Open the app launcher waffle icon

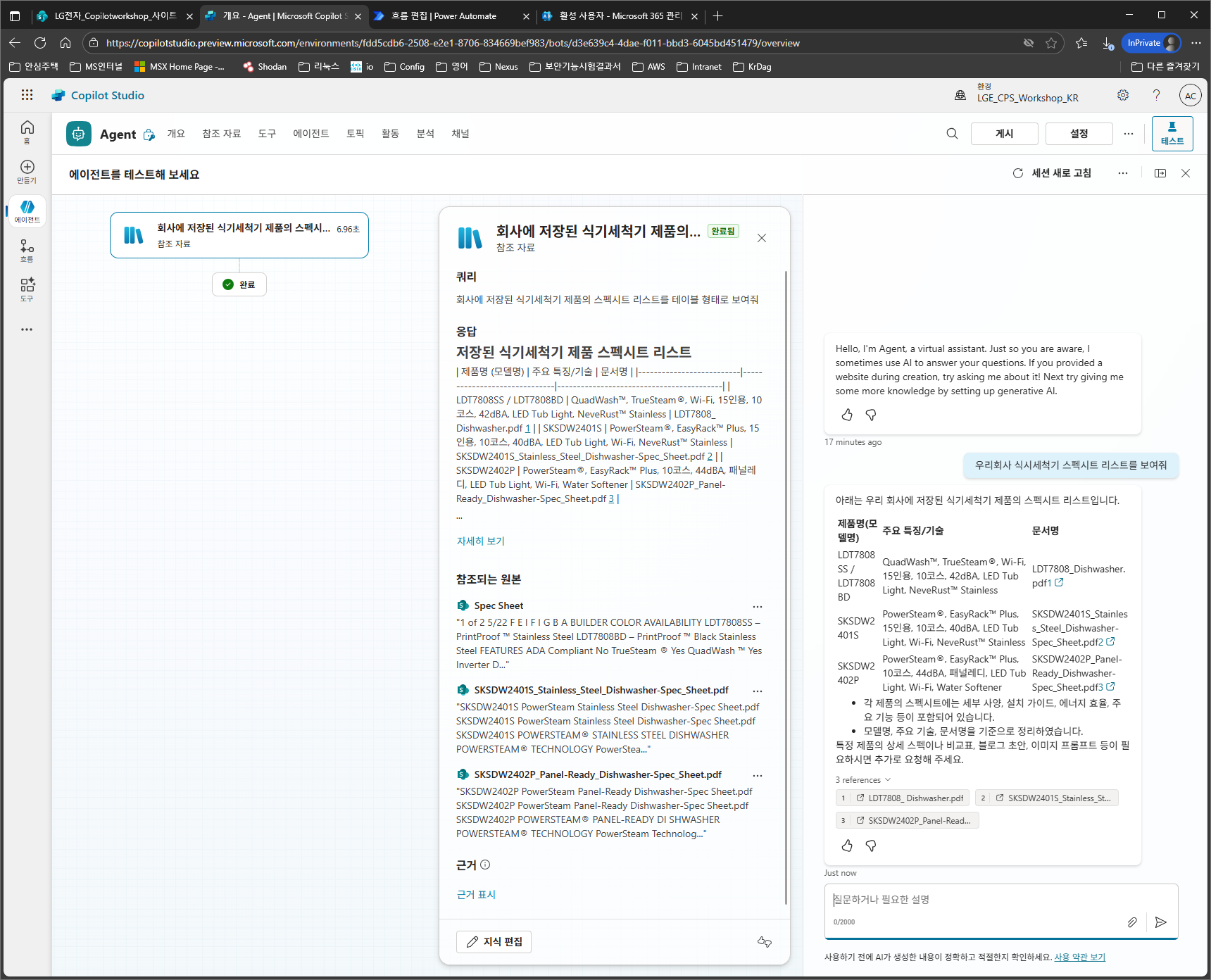(27, 95)
